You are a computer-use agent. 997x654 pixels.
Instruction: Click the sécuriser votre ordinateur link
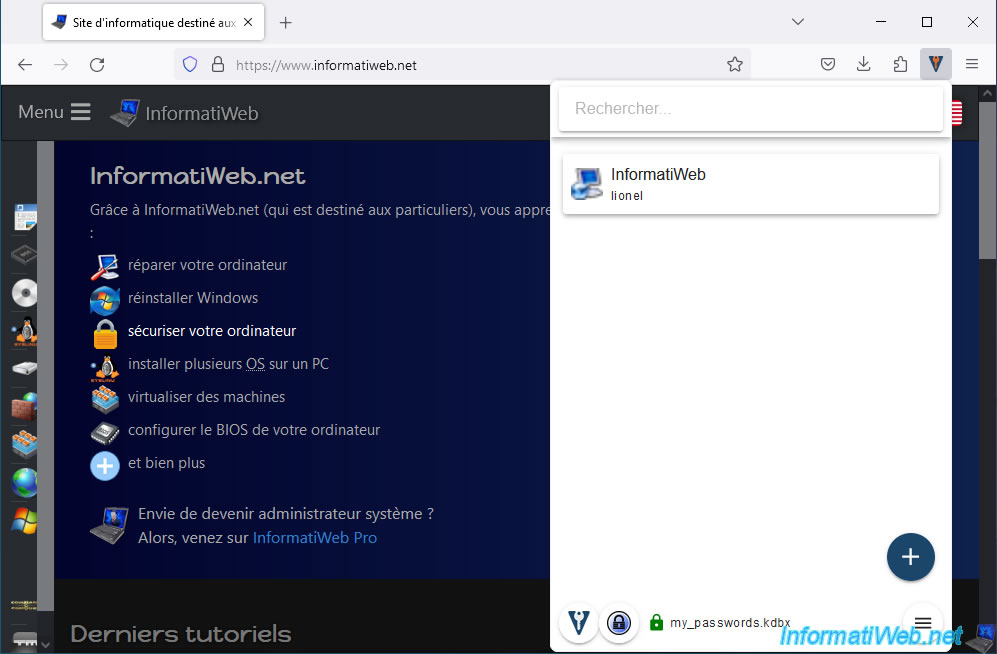click(212, 331)
